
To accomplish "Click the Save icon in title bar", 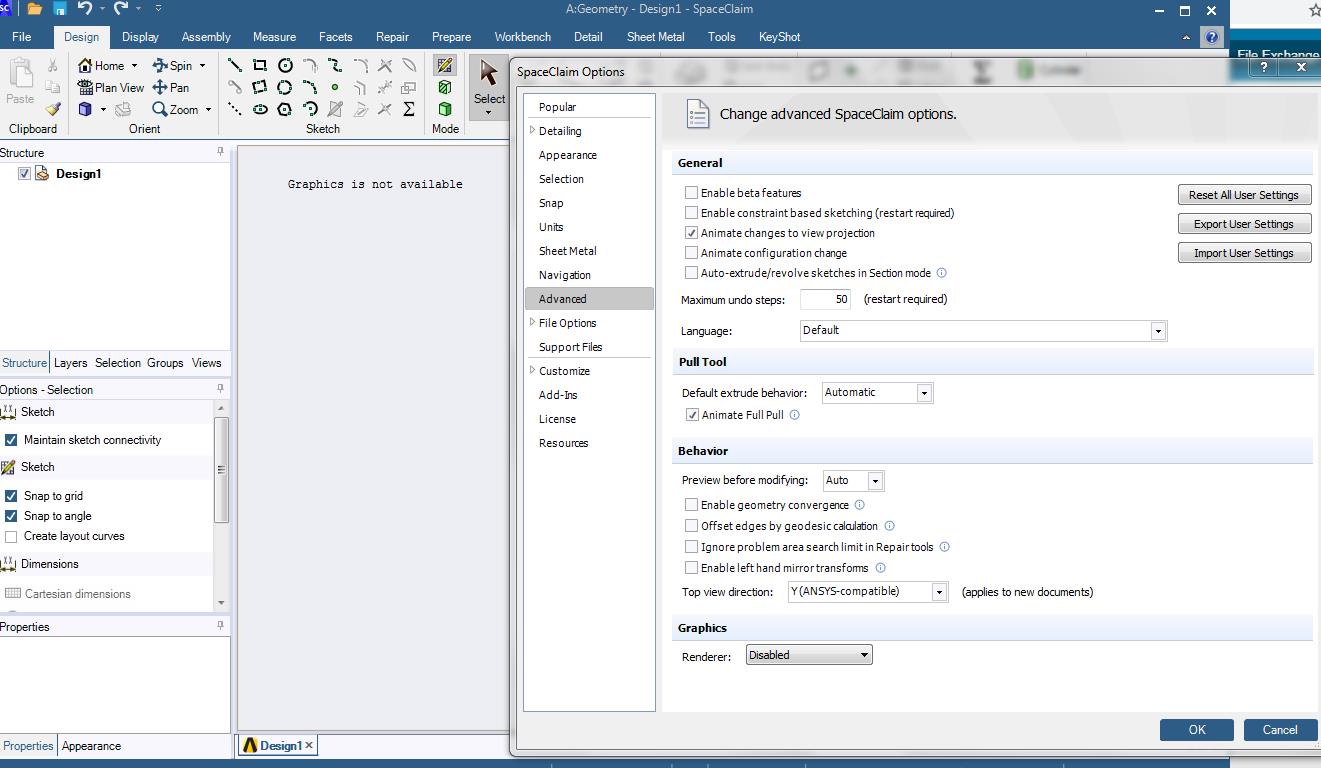I will click(59, 9).
